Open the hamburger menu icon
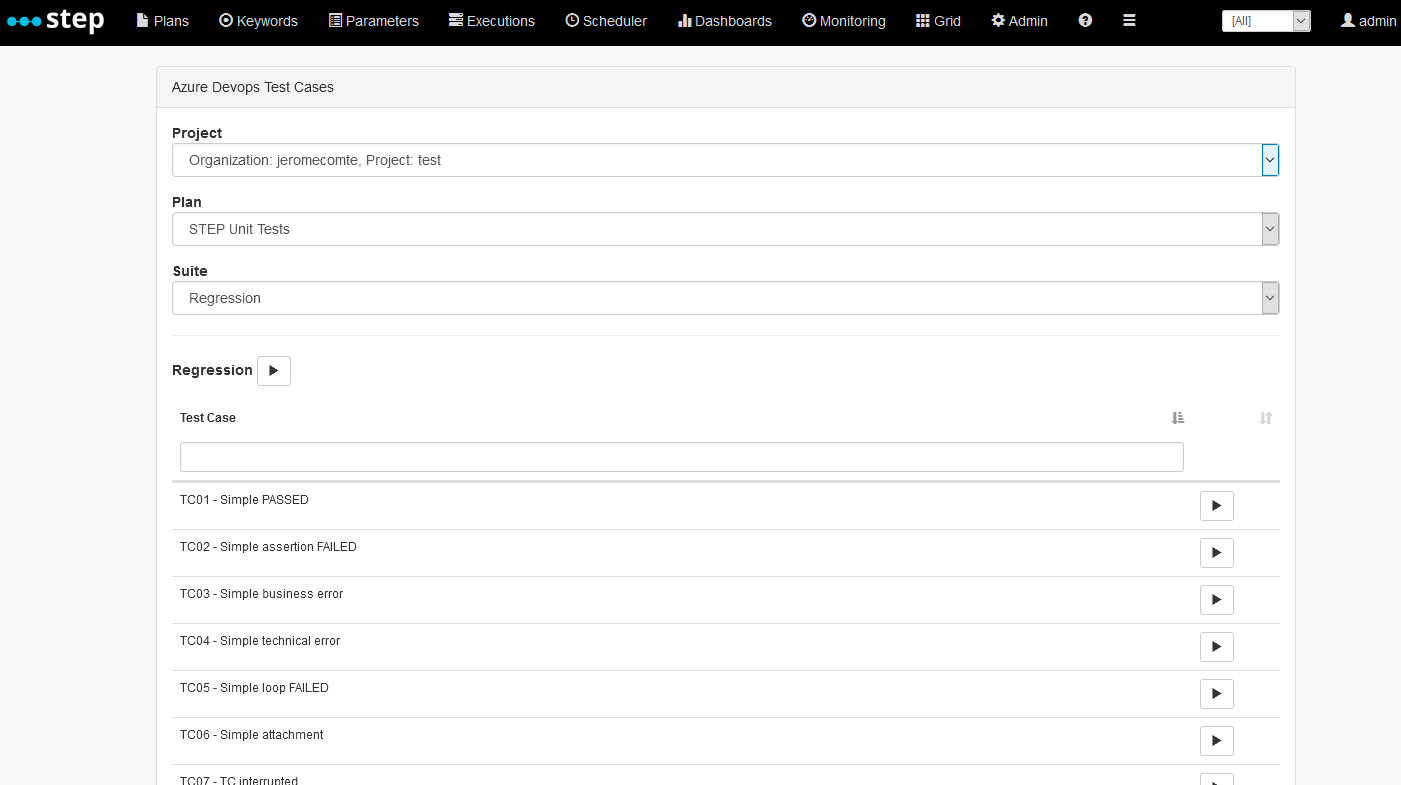Image resolution: width=1401 pixels, height=785 pixels. [1129, 20]
